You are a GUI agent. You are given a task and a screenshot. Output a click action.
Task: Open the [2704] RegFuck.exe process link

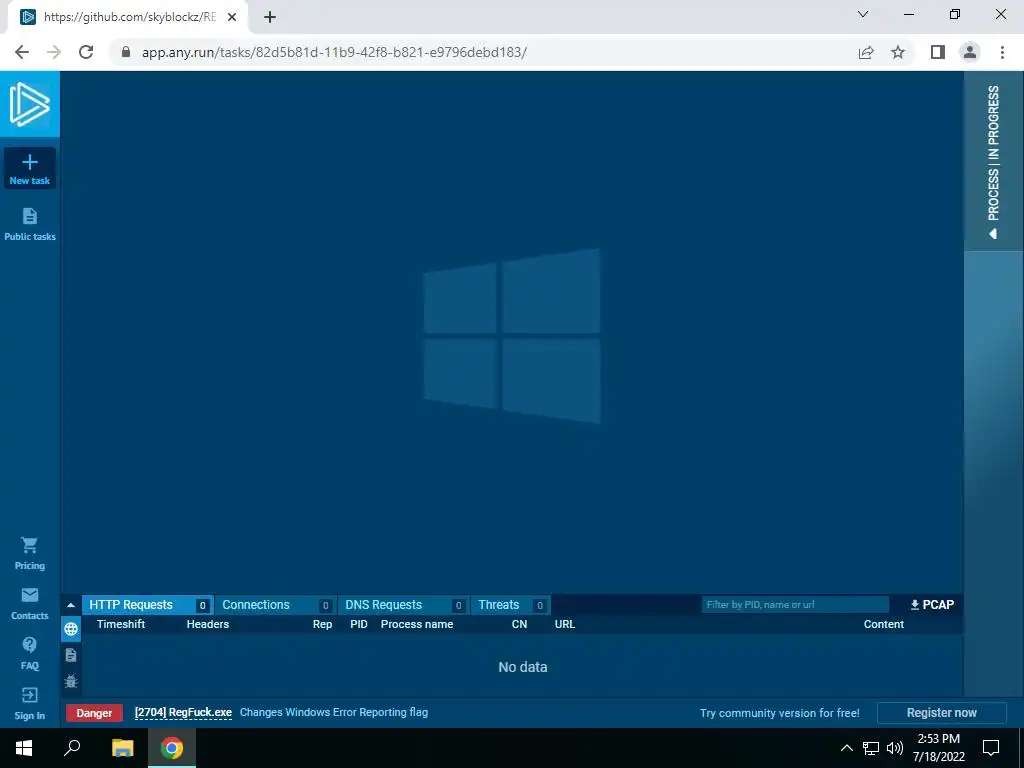coord(183,712)
